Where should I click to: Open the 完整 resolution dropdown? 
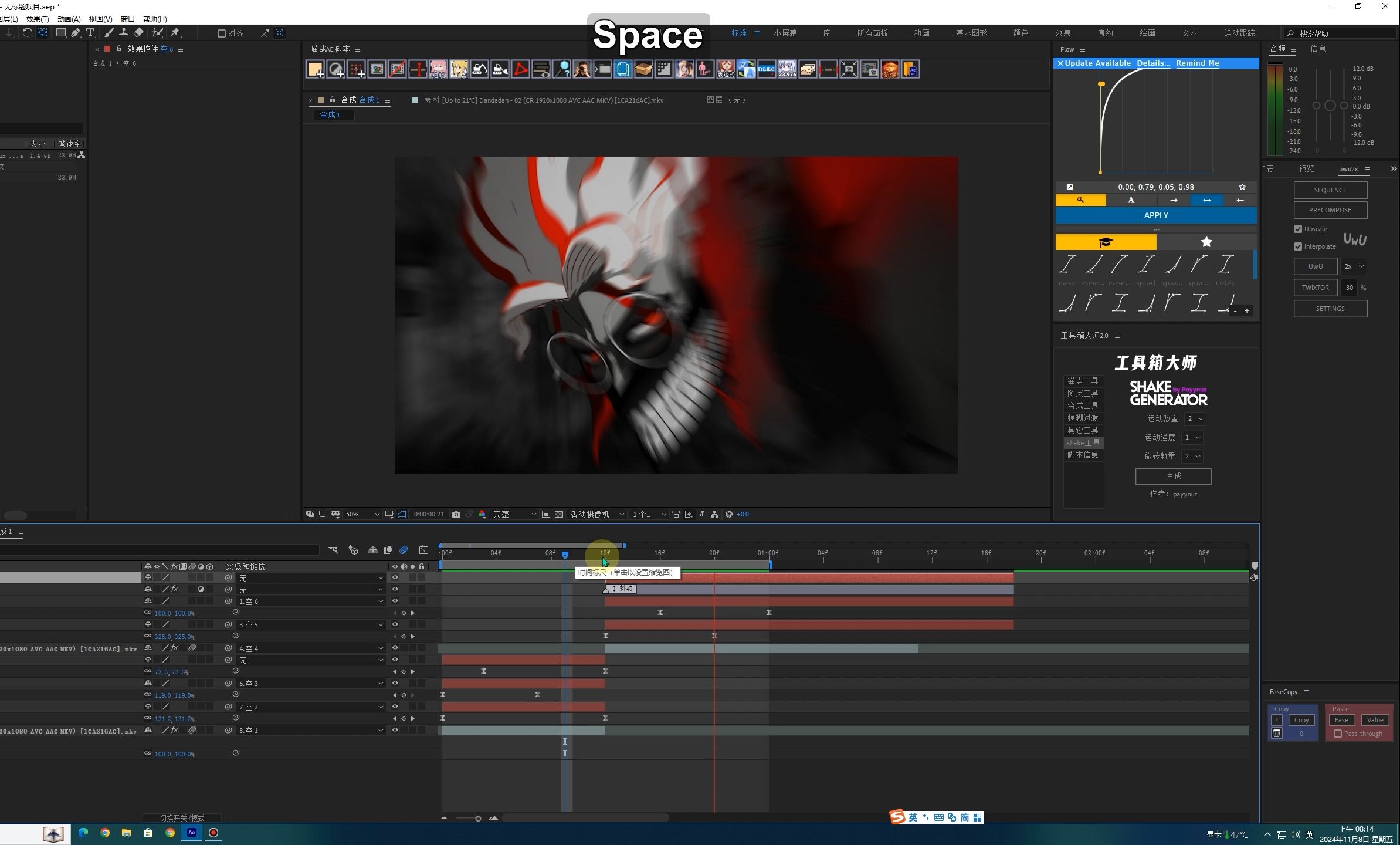tap(514, 514)
